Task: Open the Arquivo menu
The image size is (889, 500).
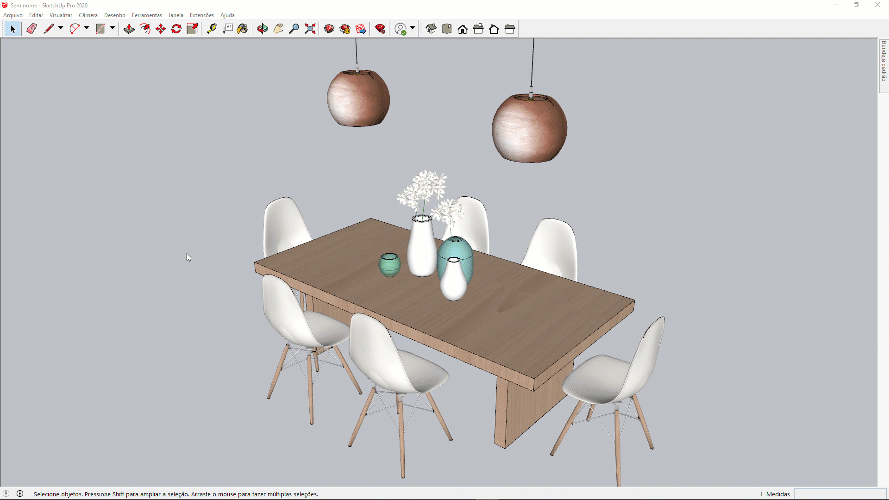Action: [x=13, y=15]
